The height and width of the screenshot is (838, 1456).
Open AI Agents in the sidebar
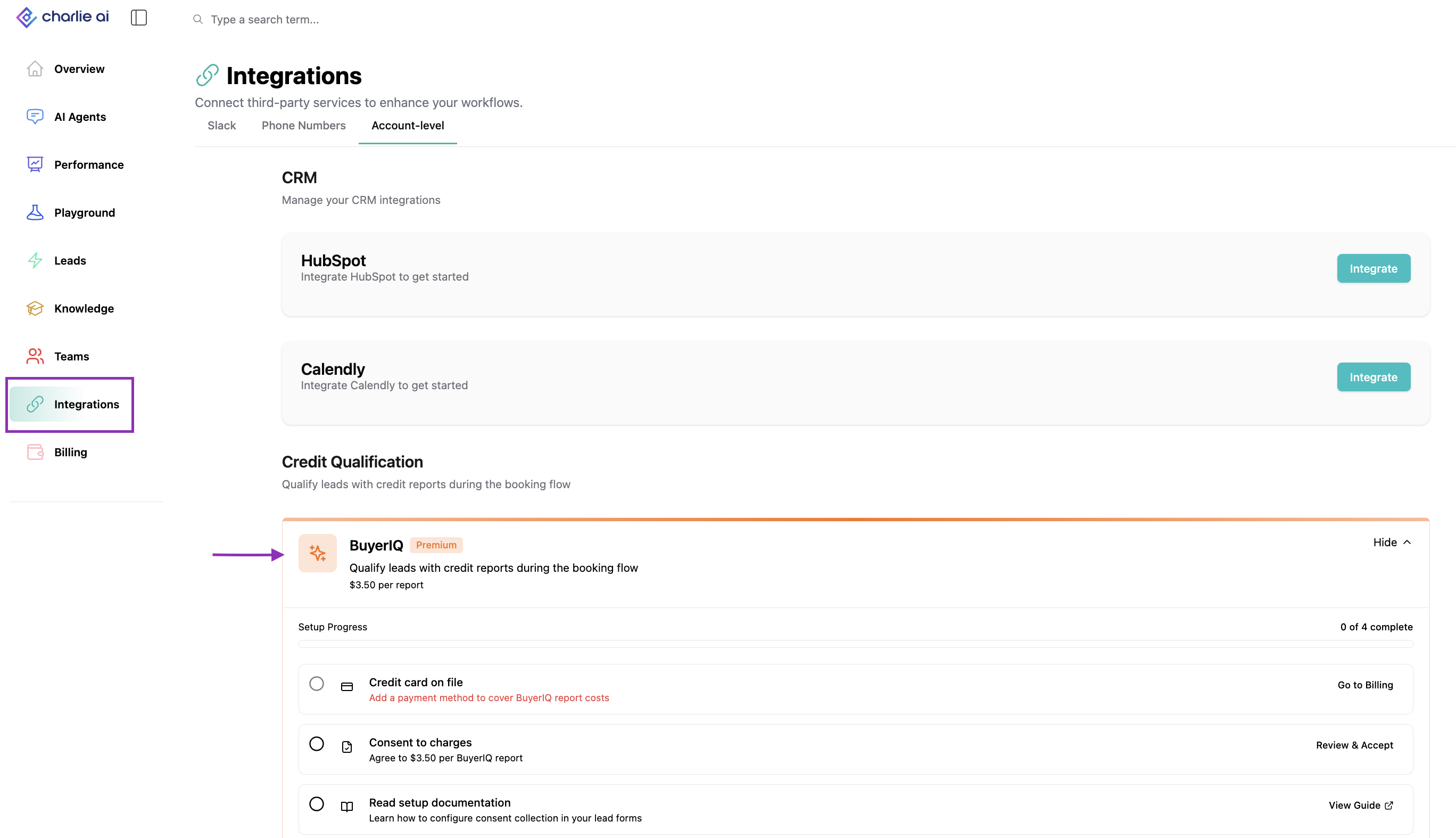tap(80, 117)
